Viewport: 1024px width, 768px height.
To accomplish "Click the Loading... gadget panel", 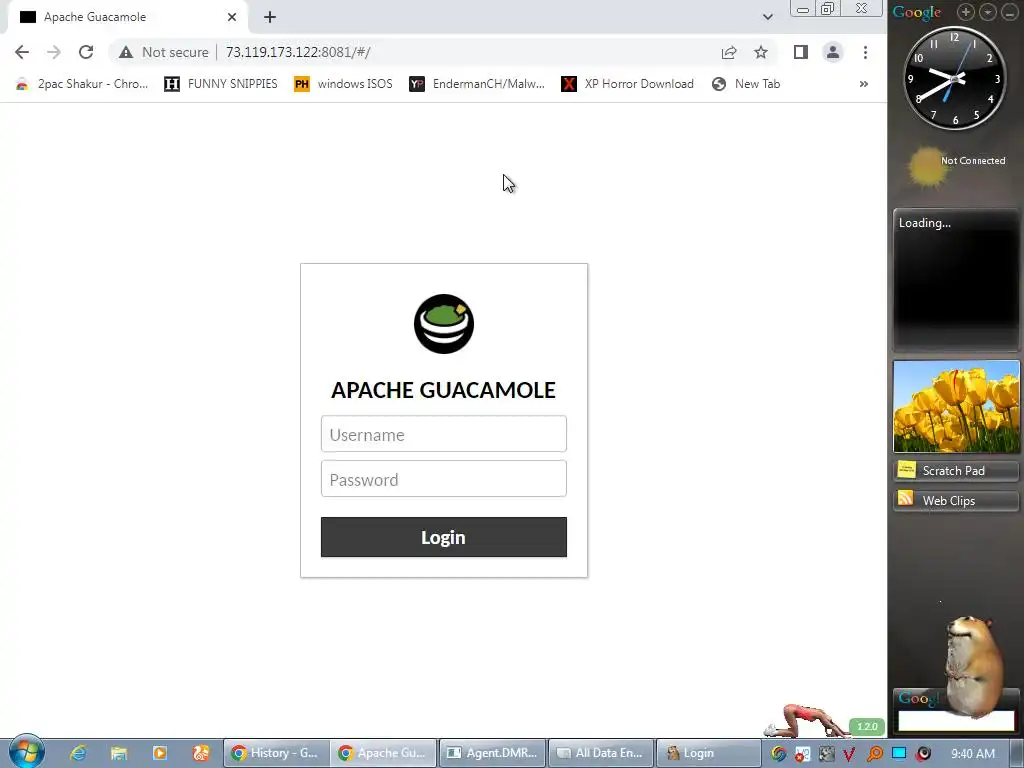I will click(955, 280).
